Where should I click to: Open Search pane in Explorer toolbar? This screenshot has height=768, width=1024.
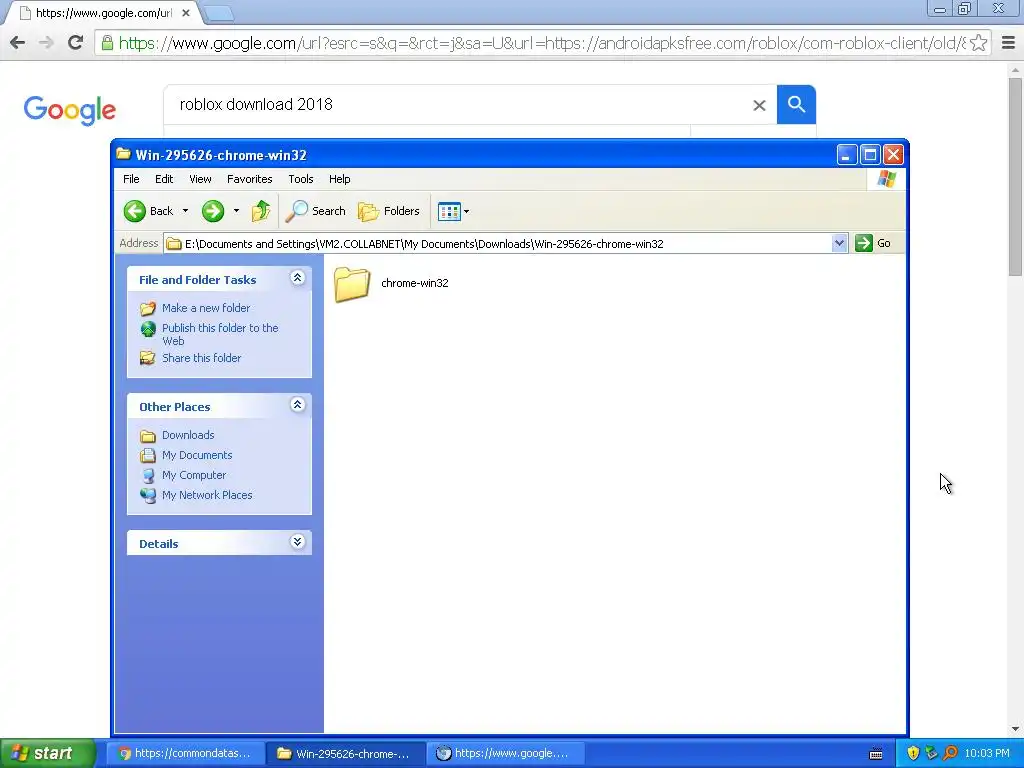(x=315, y=211)
